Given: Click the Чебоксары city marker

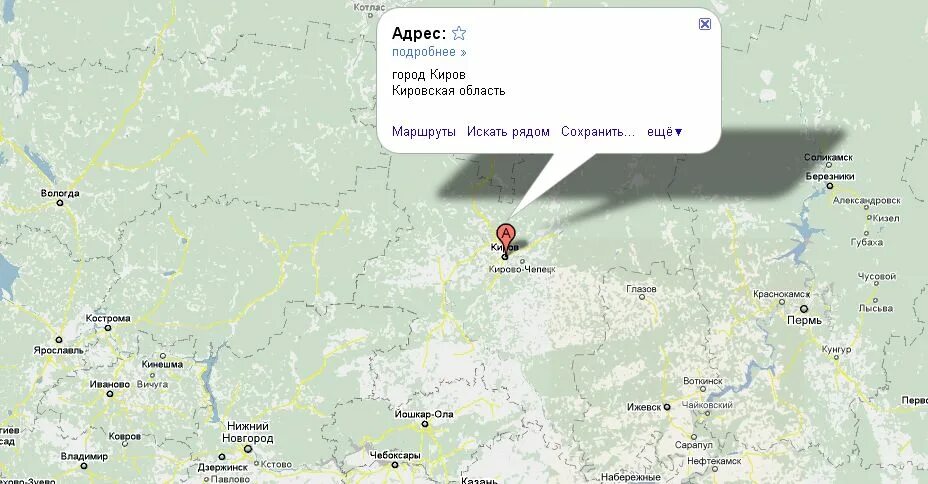Looking at the screenshot, I should tap(395, 465).
